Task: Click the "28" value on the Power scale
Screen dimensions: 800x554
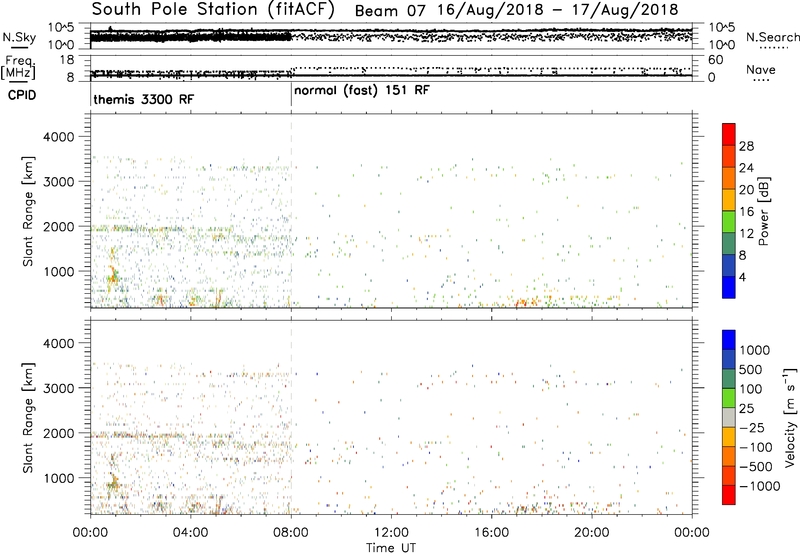Action: (x=746, y=146)
